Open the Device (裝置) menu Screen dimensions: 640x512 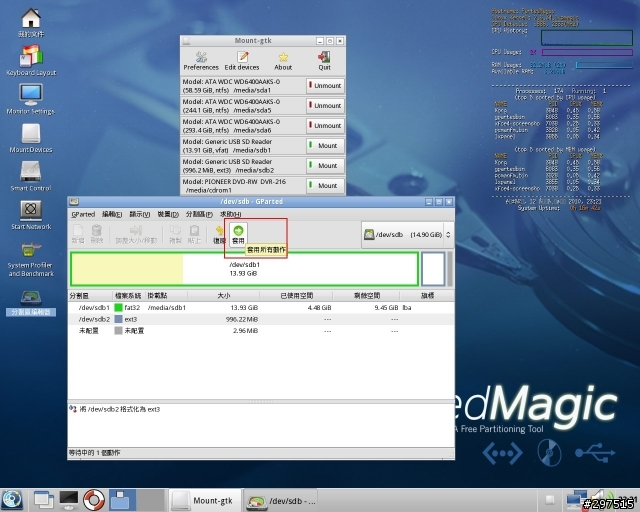(x=168, y=214)
